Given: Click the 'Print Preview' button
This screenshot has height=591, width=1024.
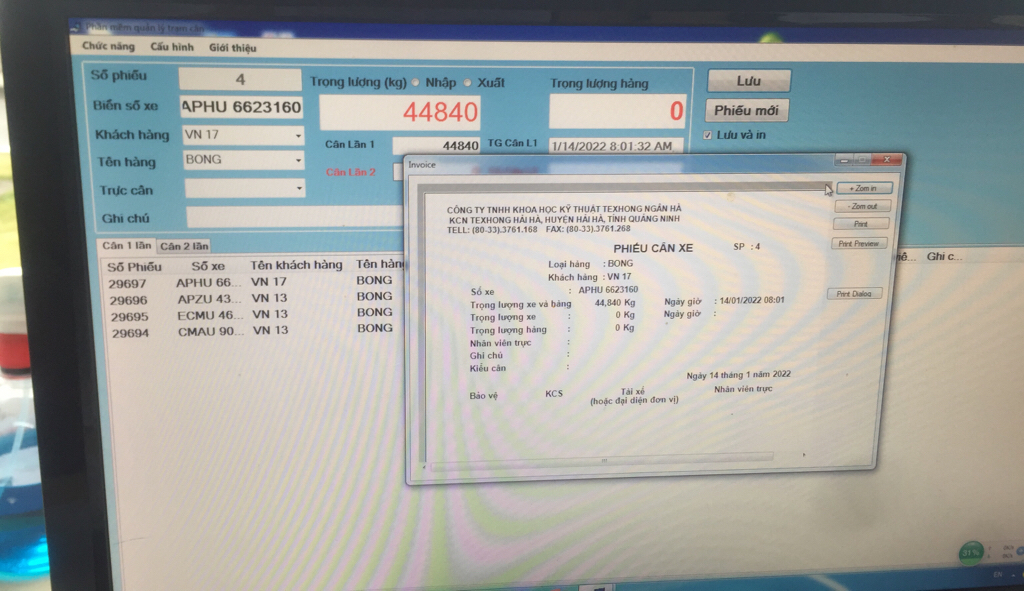Looking at the screenshot, I should [860, 243].
